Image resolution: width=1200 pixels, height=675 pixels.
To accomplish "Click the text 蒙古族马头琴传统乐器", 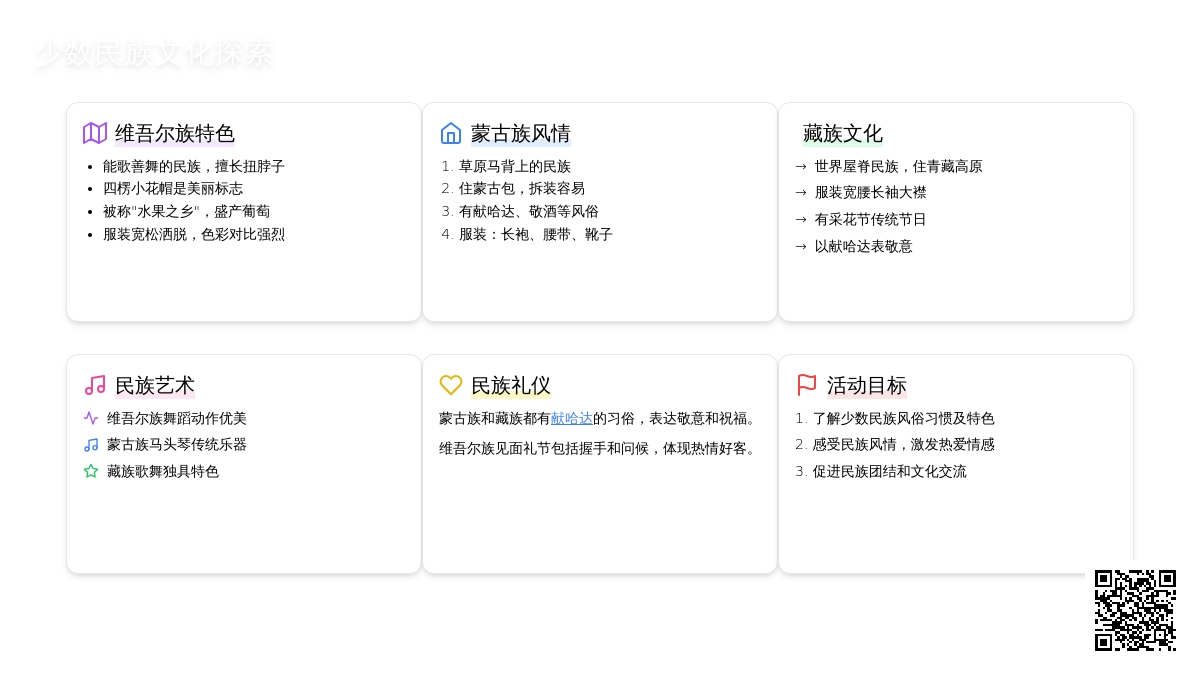I will pyautogui.click(x=177, y=444).
